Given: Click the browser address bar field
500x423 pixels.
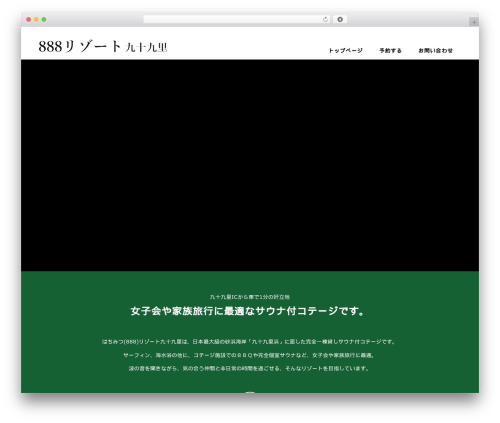Looking at the screenshot, I should pos(237,20).
